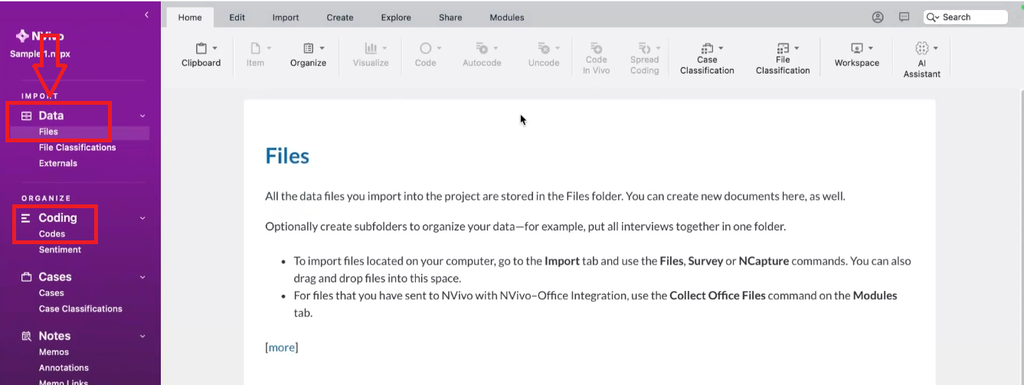Viewport: 1024px width, 385px height.
Task: Select File Classifications in sidebar
Action: pyautogui.click(x=77, y=147)
